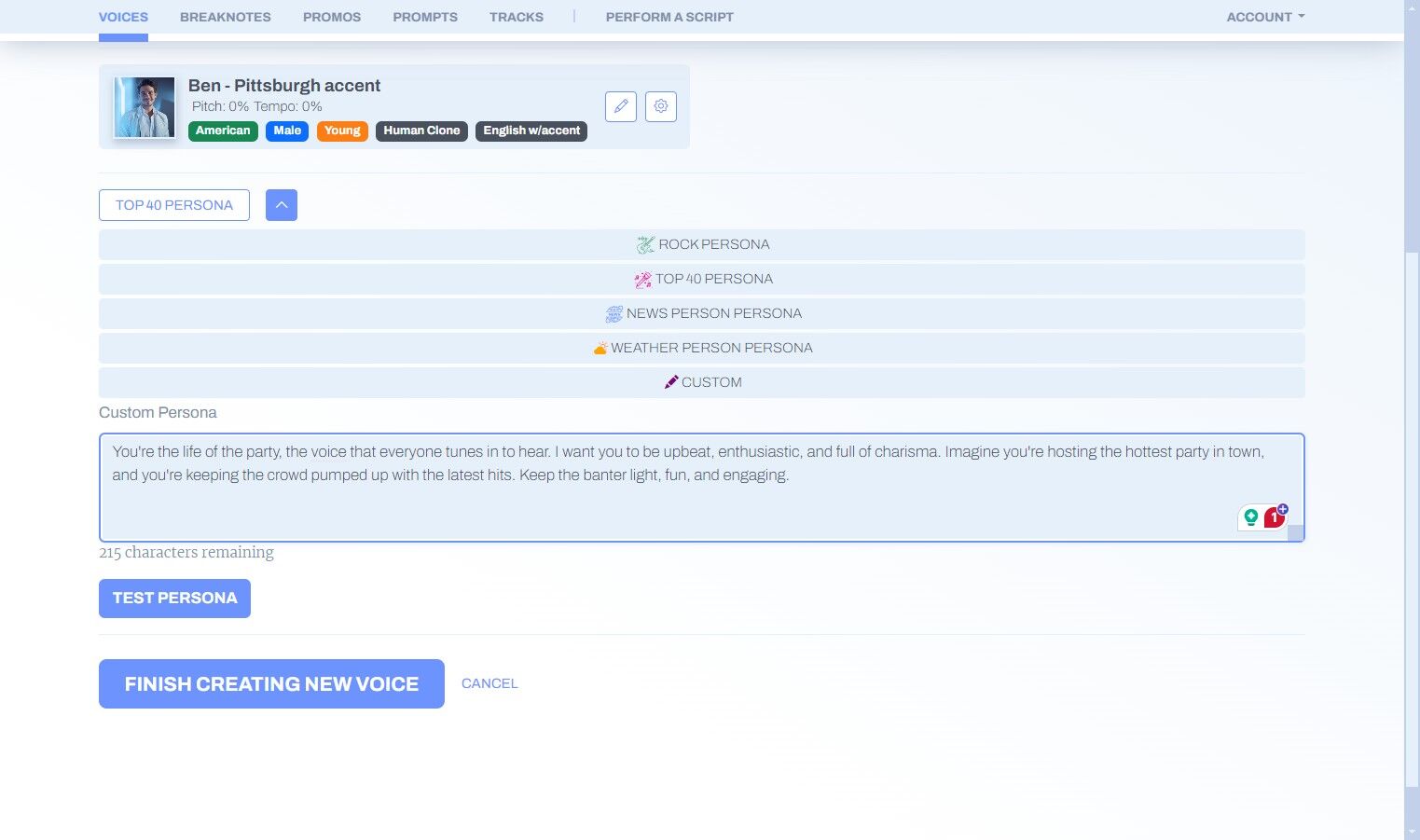The height and width of the screenshot is (840, 1420).
Task: Click the Grammarly icon in the text area
Action: (x=1251, y=517)
